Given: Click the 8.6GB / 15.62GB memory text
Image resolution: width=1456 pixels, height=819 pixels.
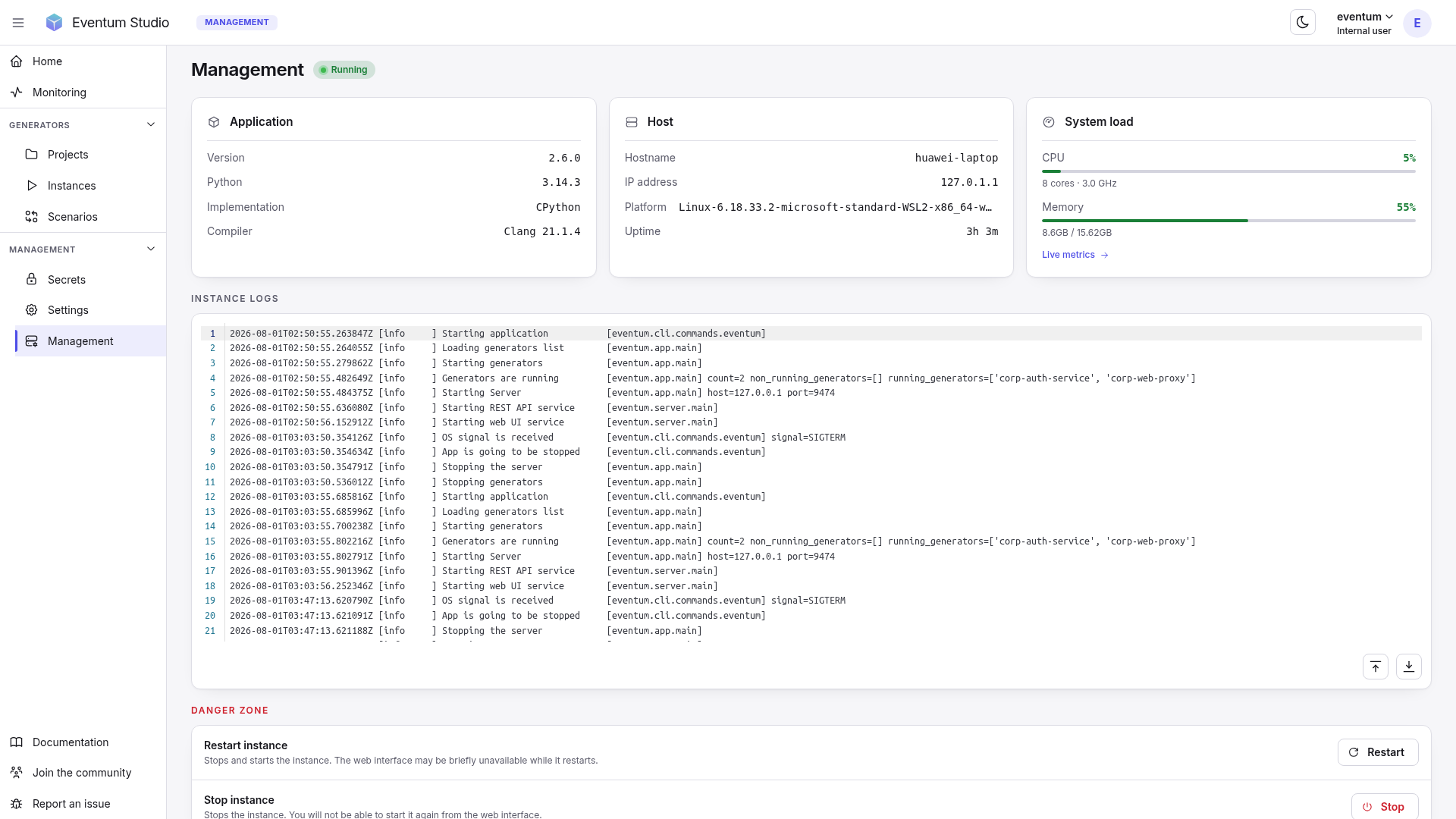Looking at the screenshot, I should pyautogui.click(x=1077, y=233).
